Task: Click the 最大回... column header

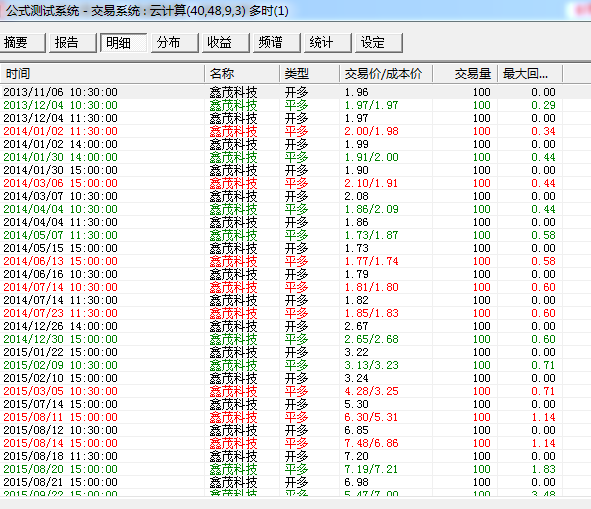Action: [x=530, y=74]
